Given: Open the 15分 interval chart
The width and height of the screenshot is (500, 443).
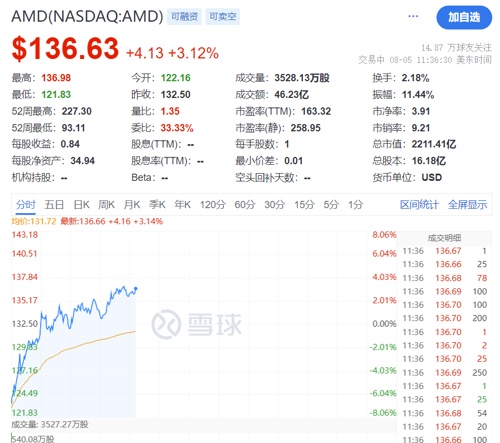Looking at the screenshot, I should (304, 204).
